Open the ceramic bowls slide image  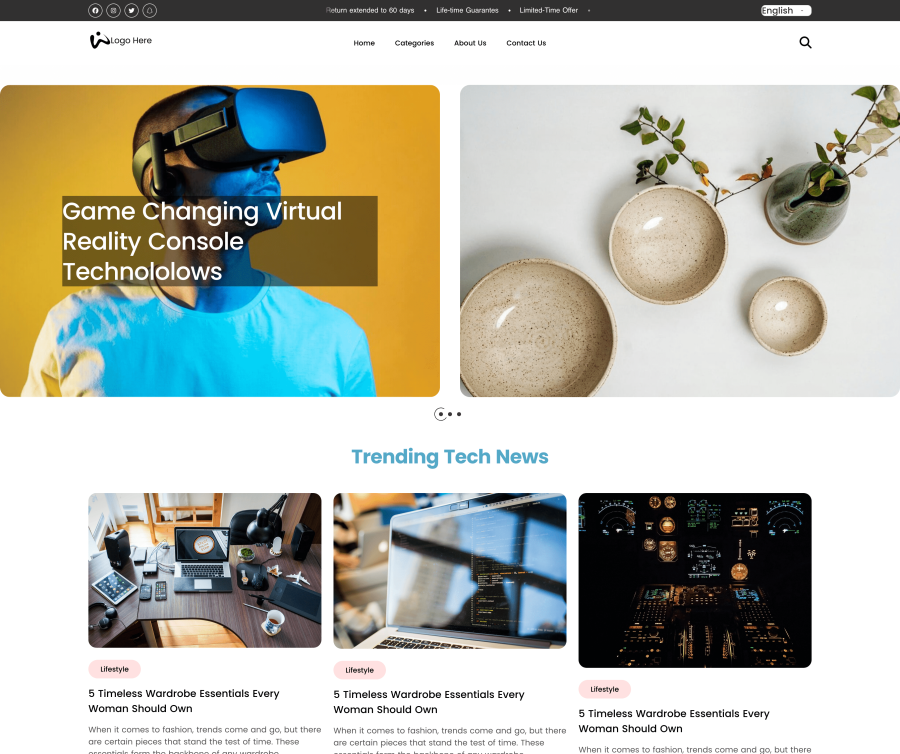pyautogui.click(x=680, y=241)
